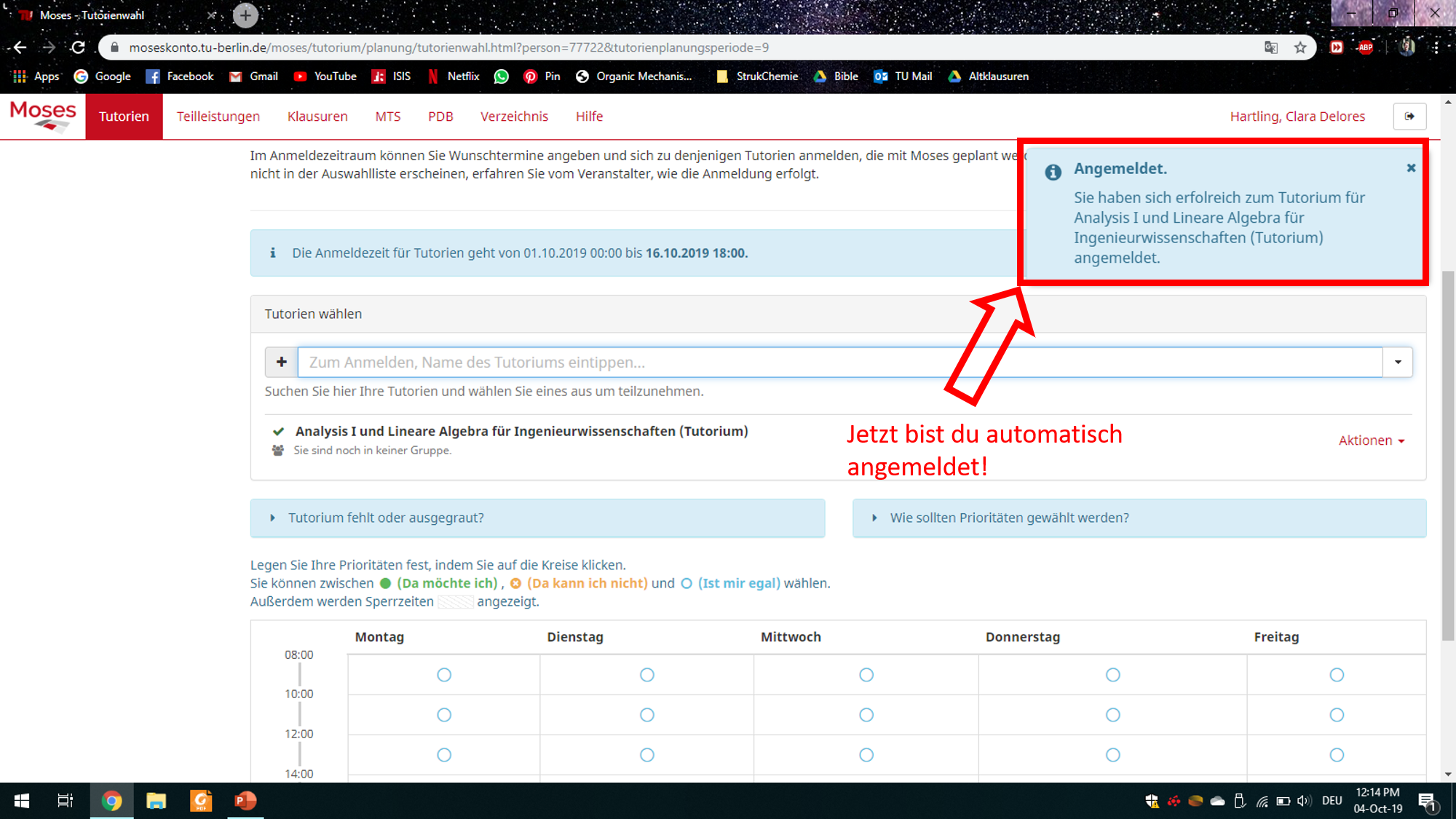
Task: Open the Verzeichnis tab
Action: tap(514, 116)
